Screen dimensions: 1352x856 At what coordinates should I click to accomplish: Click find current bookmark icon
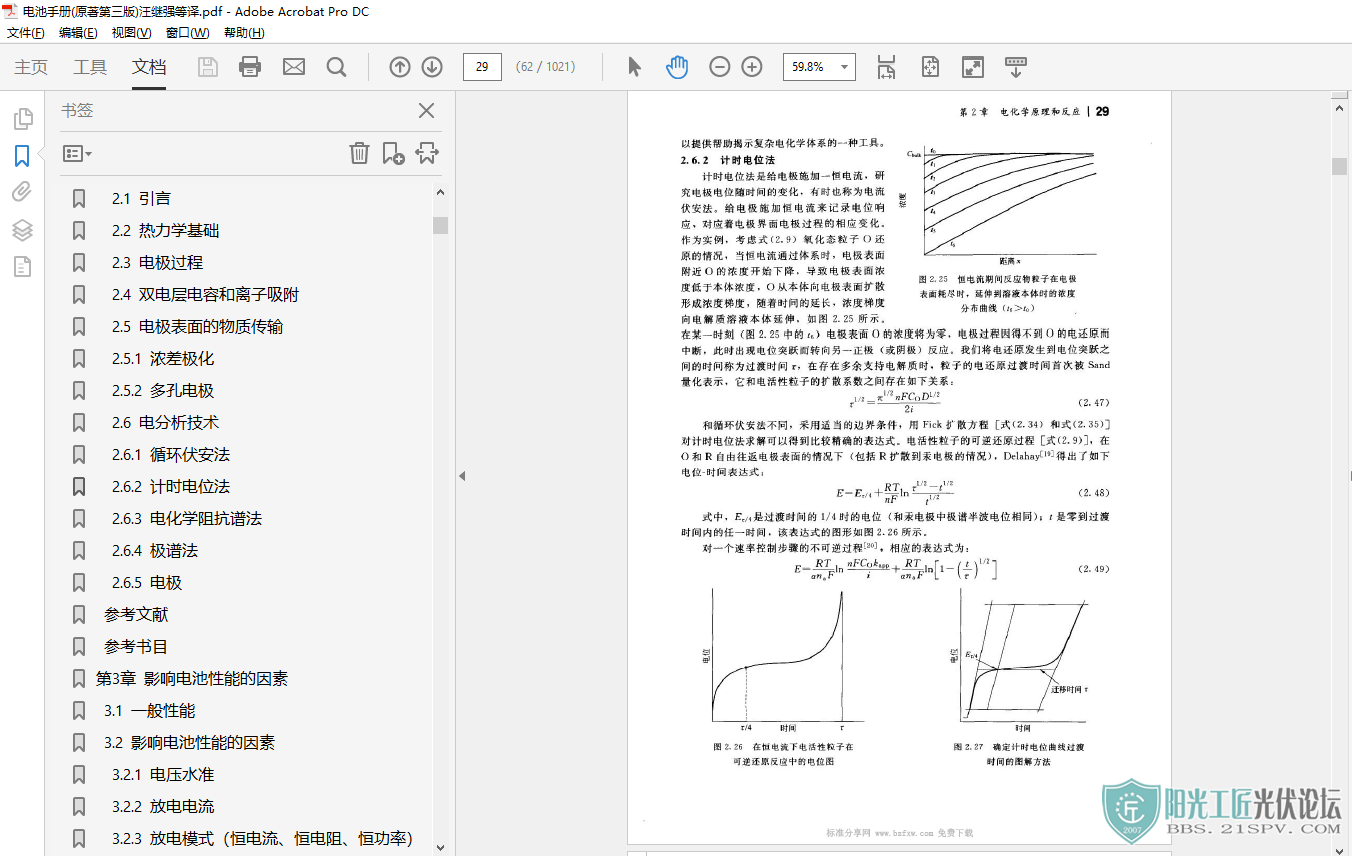427,153
